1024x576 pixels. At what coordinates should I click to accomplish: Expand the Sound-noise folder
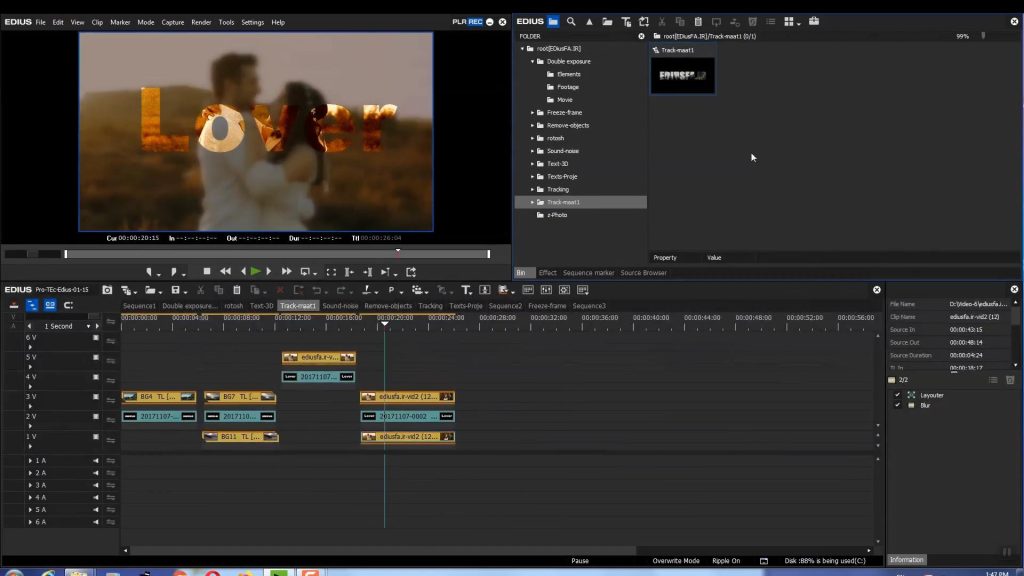[x=532, y=151]
